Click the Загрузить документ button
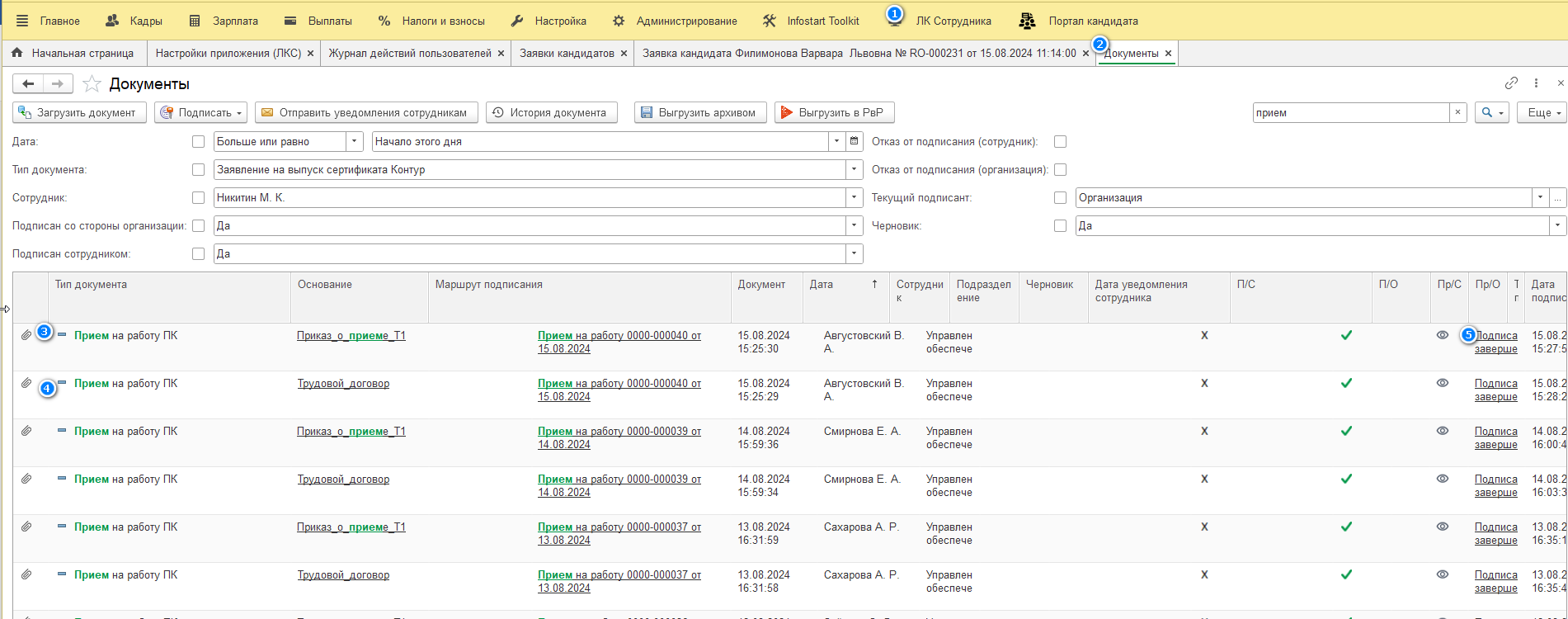The image size is (1568, 619). (x=79, y=112)
